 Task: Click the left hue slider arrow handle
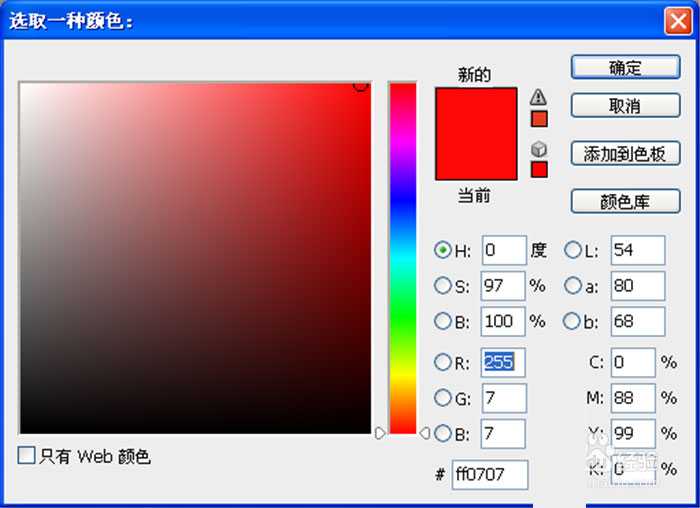380,433
